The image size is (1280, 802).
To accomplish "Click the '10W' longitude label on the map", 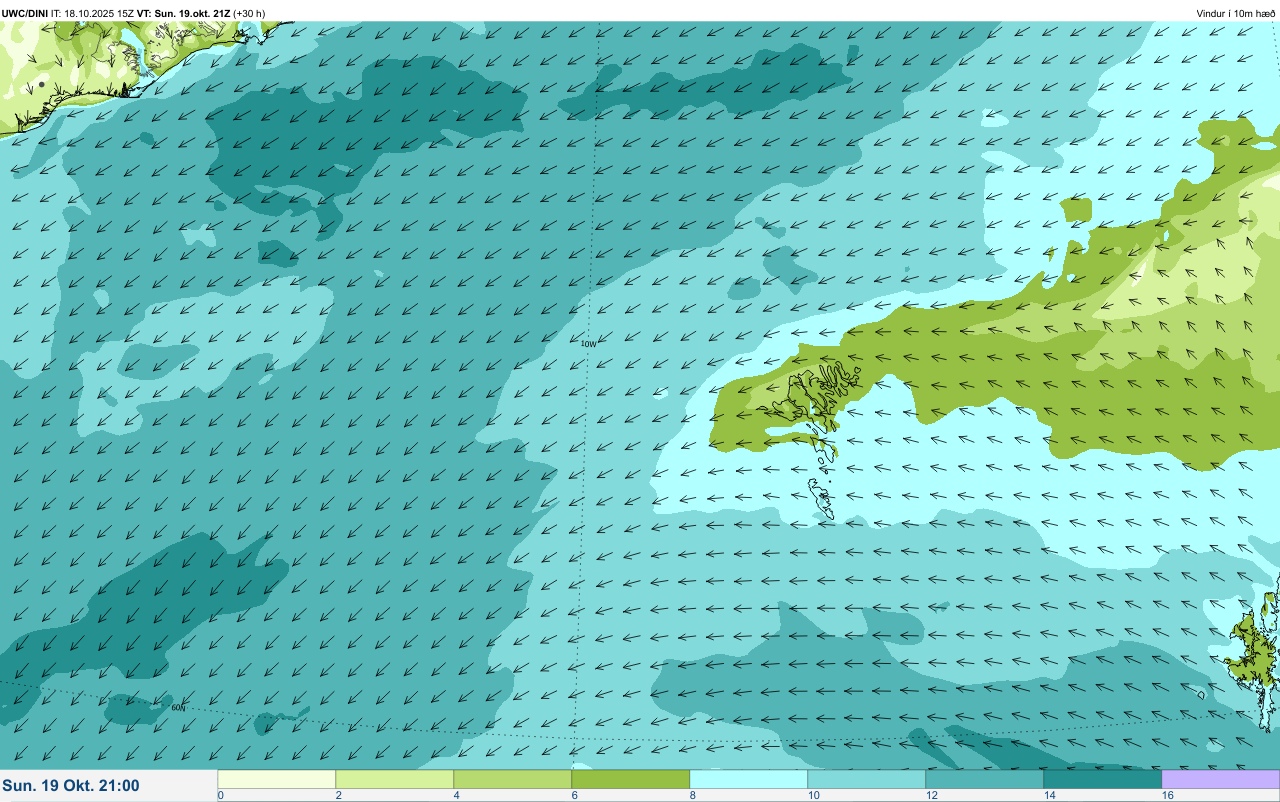I will (x=589, y=344).
